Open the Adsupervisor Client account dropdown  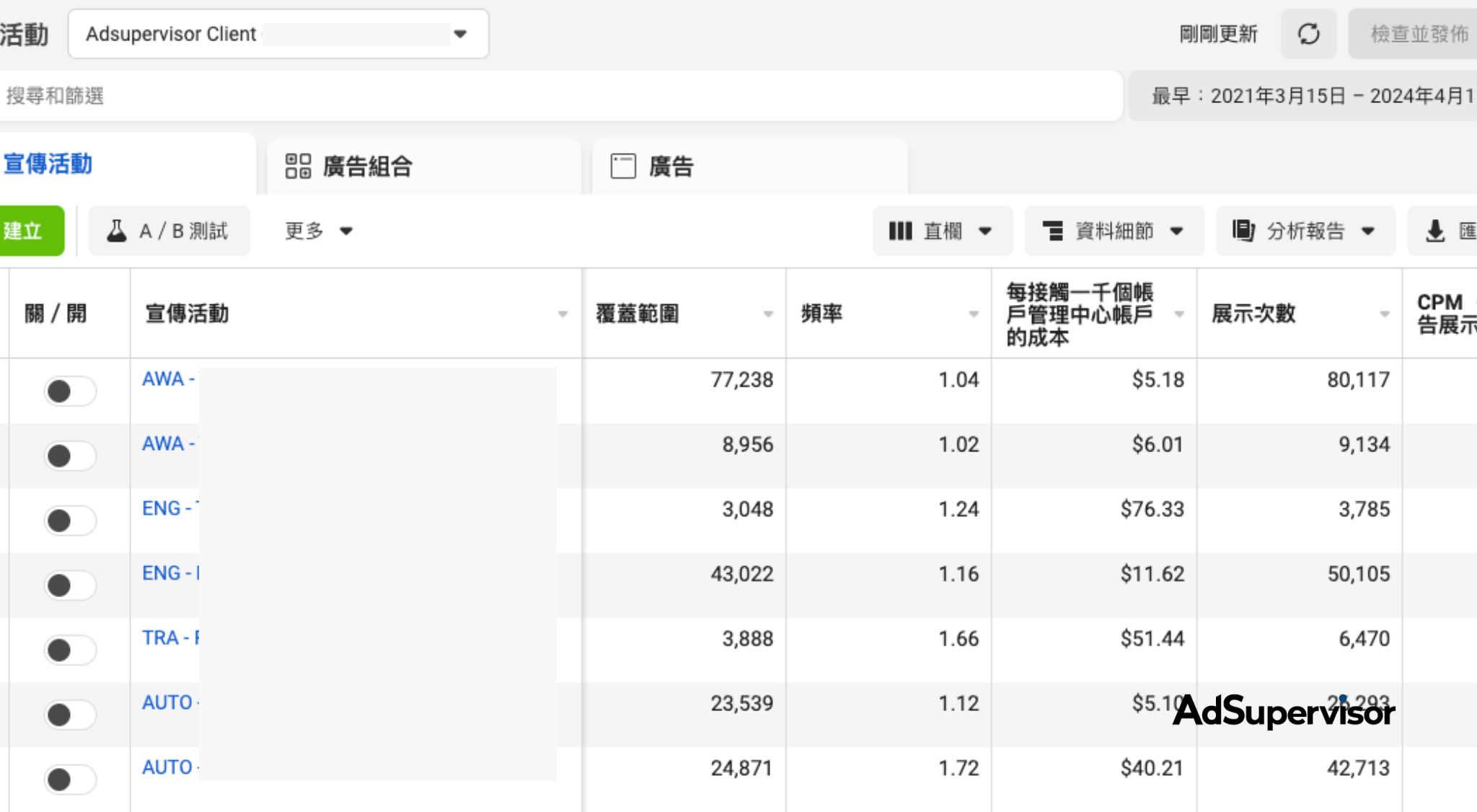pos(278,34)
